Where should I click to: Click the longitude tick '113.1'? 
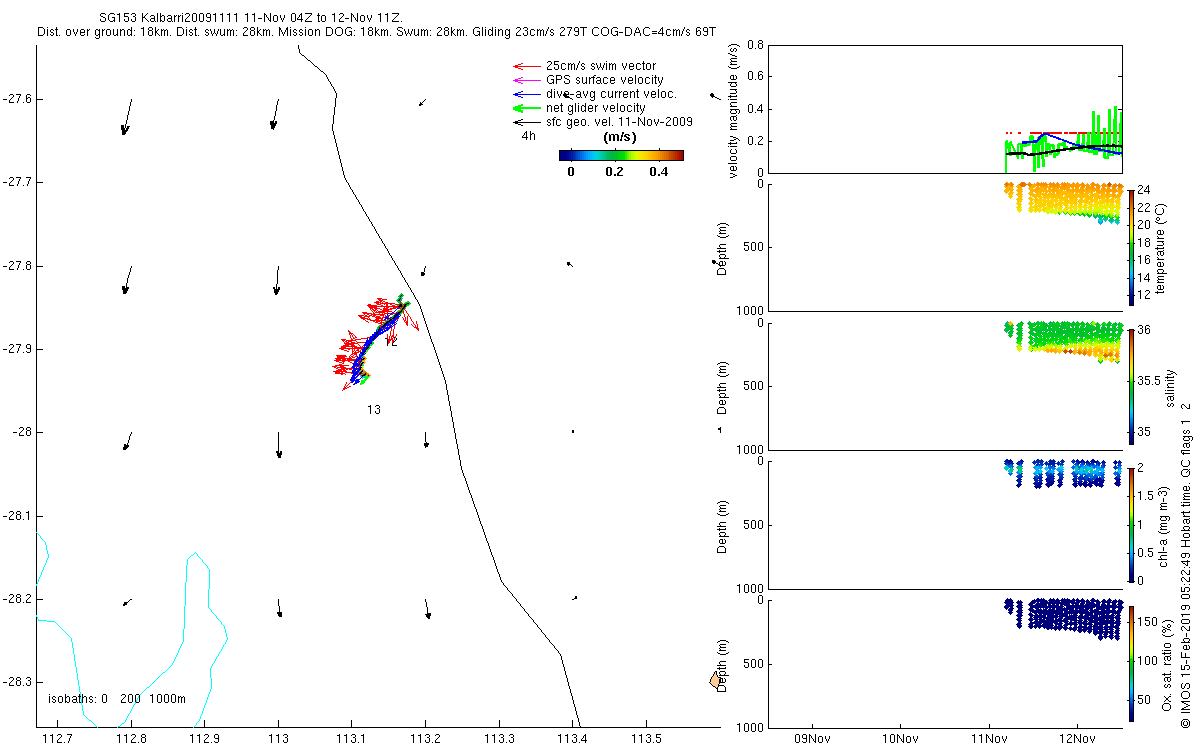tap(352, 739)
